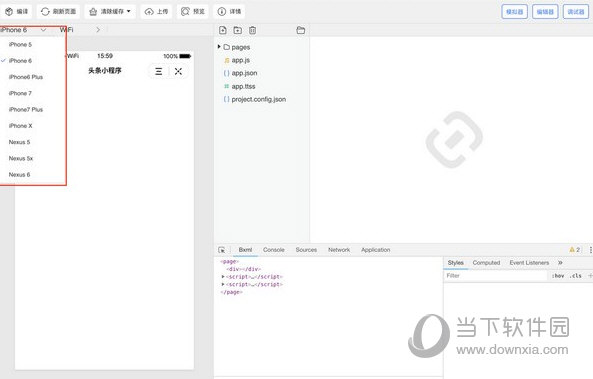The height and width of the screenshot is (379, 593).
Task: Toggle the 编辑器 editor panel
Action: [x=545, y=12]
